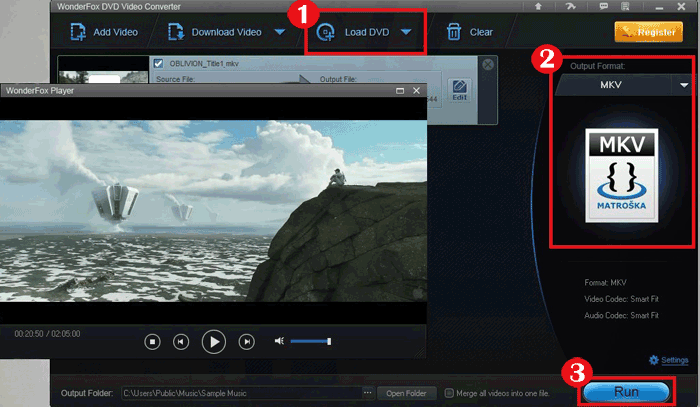Uncheck the OBLIVION_Title1.mkv checkbox

click(158, 63)
